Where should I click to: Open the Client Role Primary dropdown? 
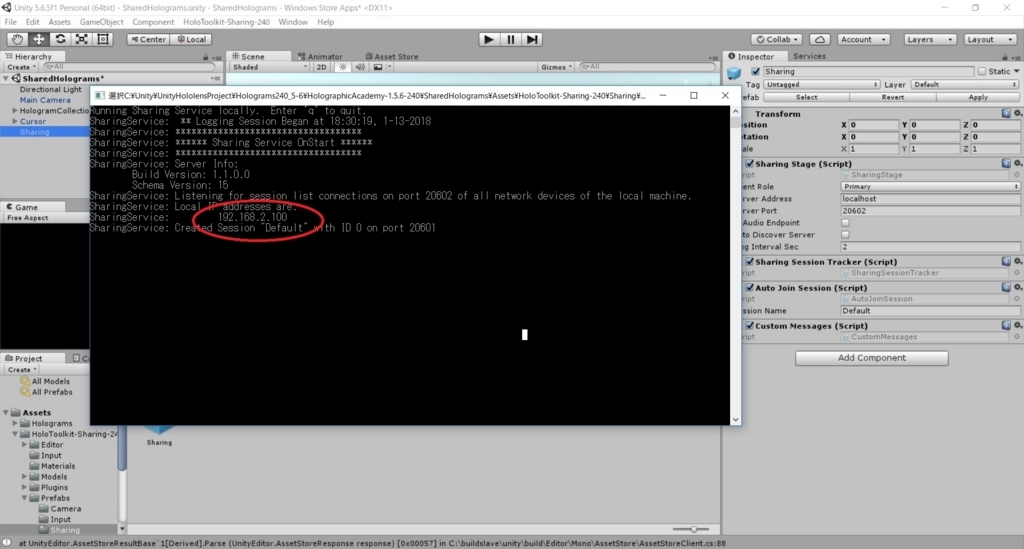(x=930, y=186)
